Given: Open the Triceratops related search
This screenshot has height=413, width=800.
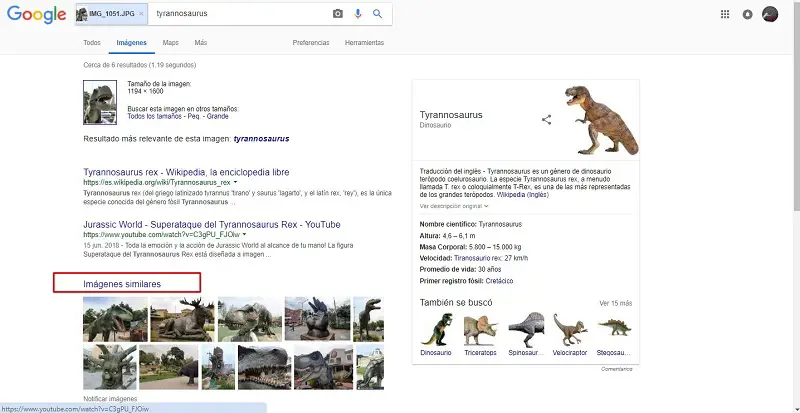Looking at the screenshot, I should (x=480, y=334).
